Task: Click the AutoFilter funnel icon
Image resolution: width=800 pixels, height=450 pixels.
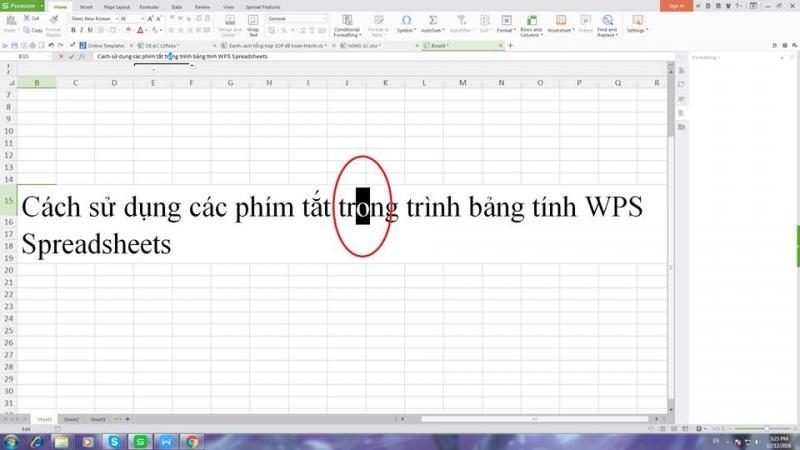Action: tap(461, 20)
